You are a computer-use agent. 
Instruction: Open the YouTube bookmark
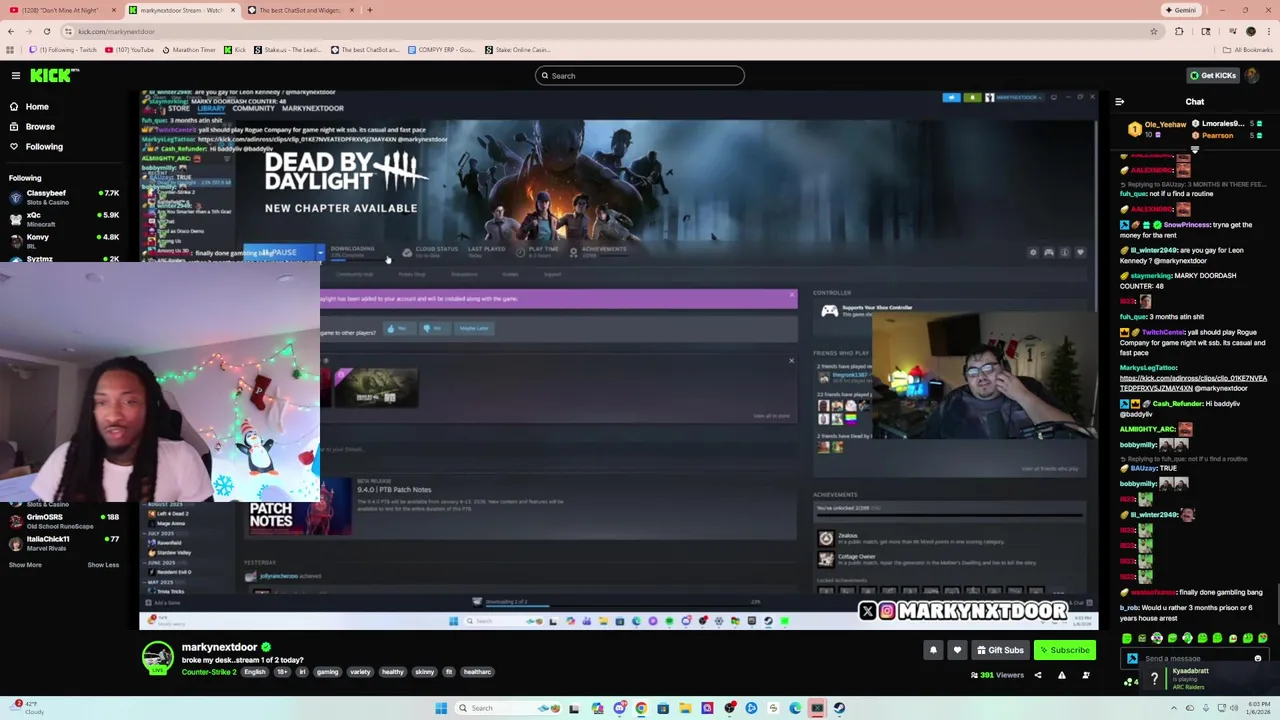click(130, 50)
